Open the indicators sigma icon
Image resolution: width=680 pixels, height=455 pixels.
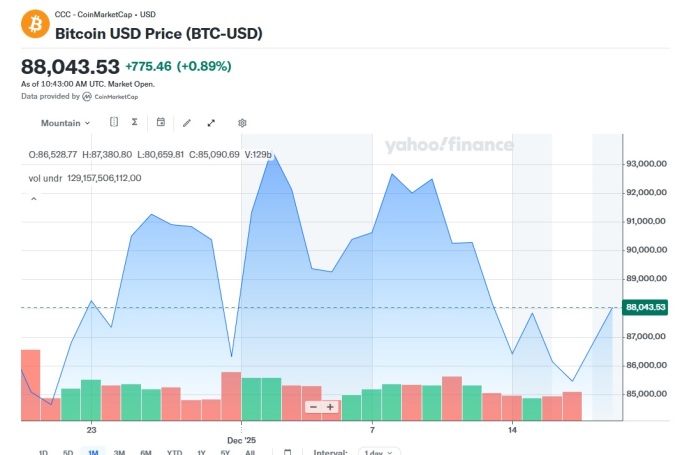(x=134, y=123)
